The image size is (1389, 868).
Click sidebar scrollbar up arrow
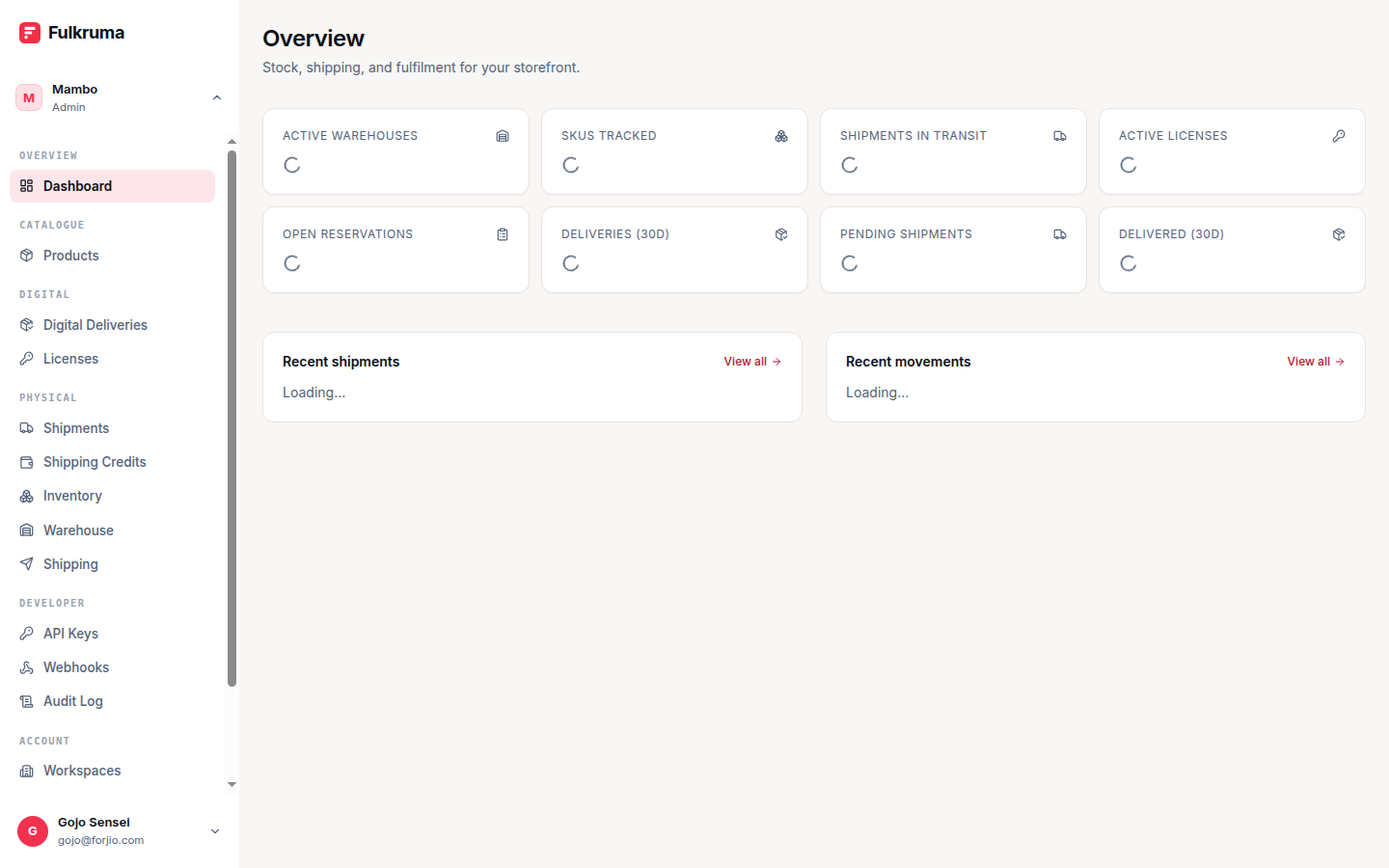point(231,142)
